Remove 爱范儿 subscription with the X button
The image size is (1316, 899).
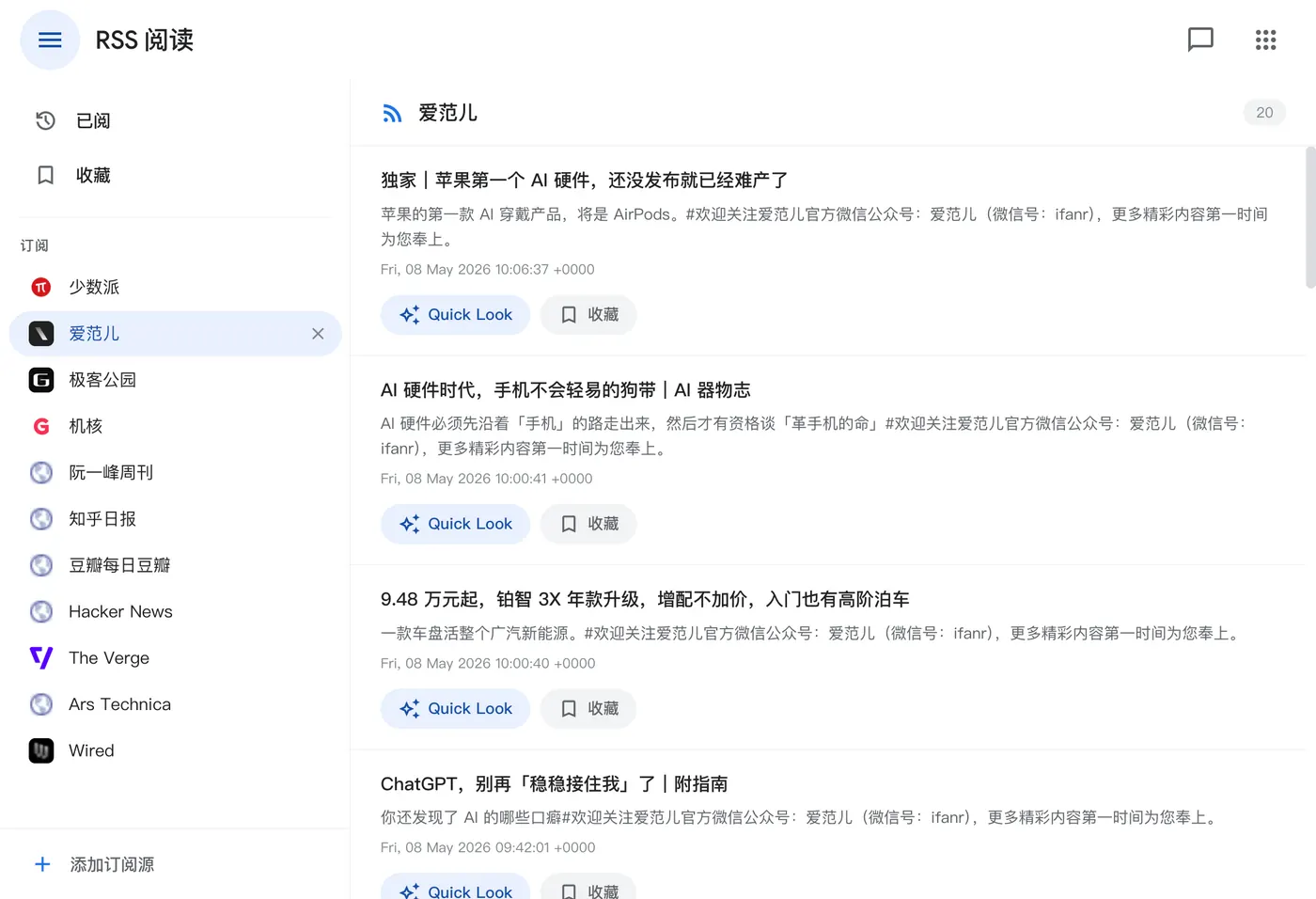(318, 334)
